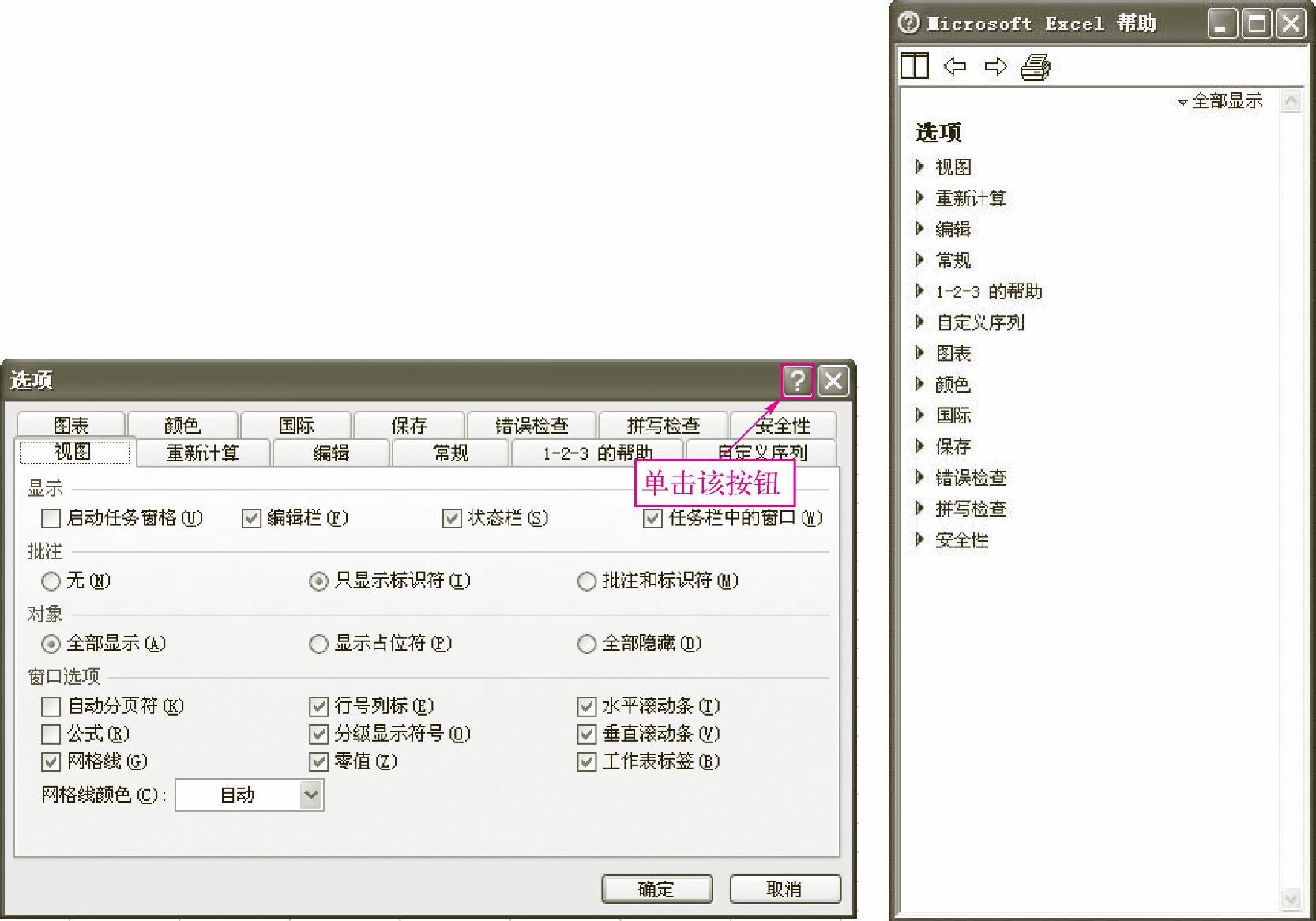Select the 视图 tab in Options
Image resolution: width=1316 pixels, height=921 pixels.
pos(74,452)
